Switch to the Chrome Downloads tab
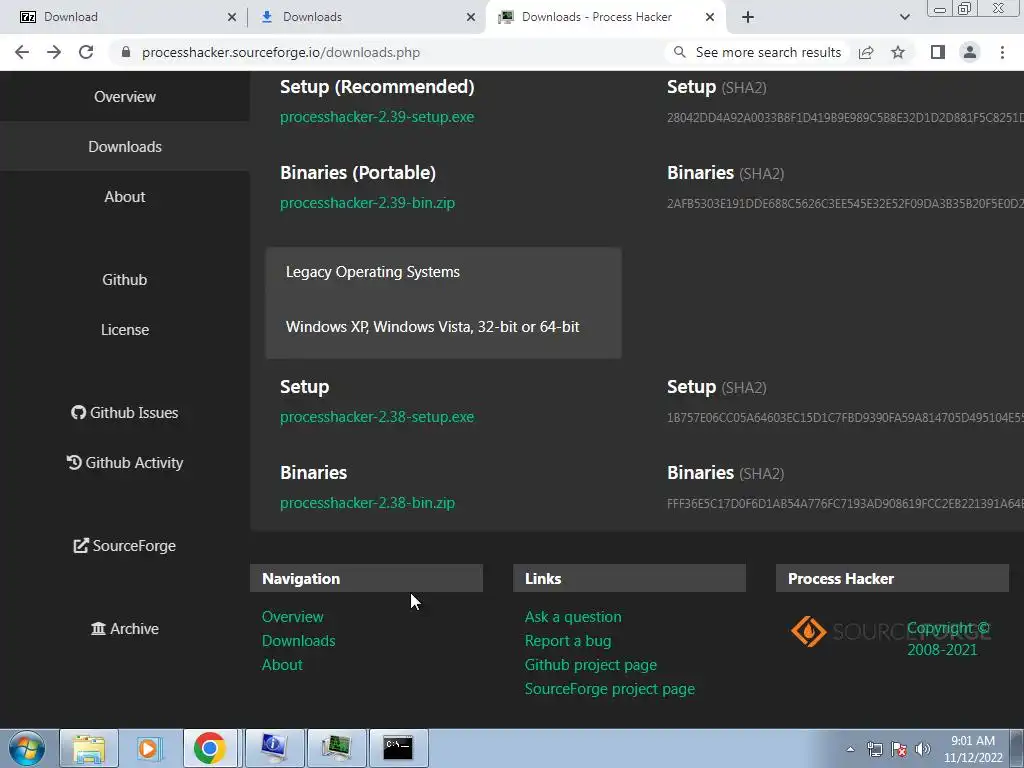Viewport: 1024px width, 768px height. (366, 17)
